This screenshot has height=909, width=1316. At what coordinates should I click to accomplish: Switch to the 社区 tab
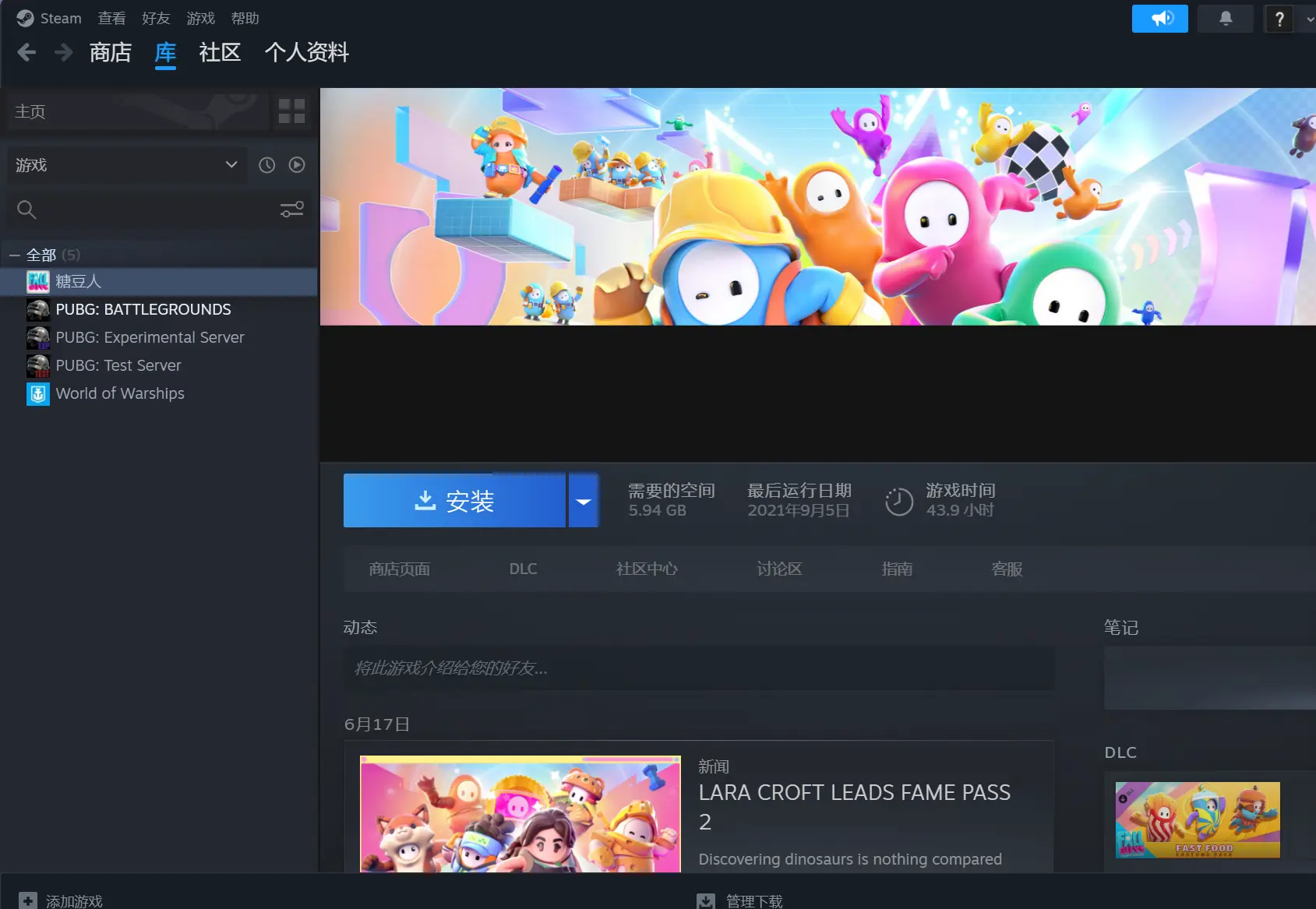pyautogui.click(x=220, y=52)
